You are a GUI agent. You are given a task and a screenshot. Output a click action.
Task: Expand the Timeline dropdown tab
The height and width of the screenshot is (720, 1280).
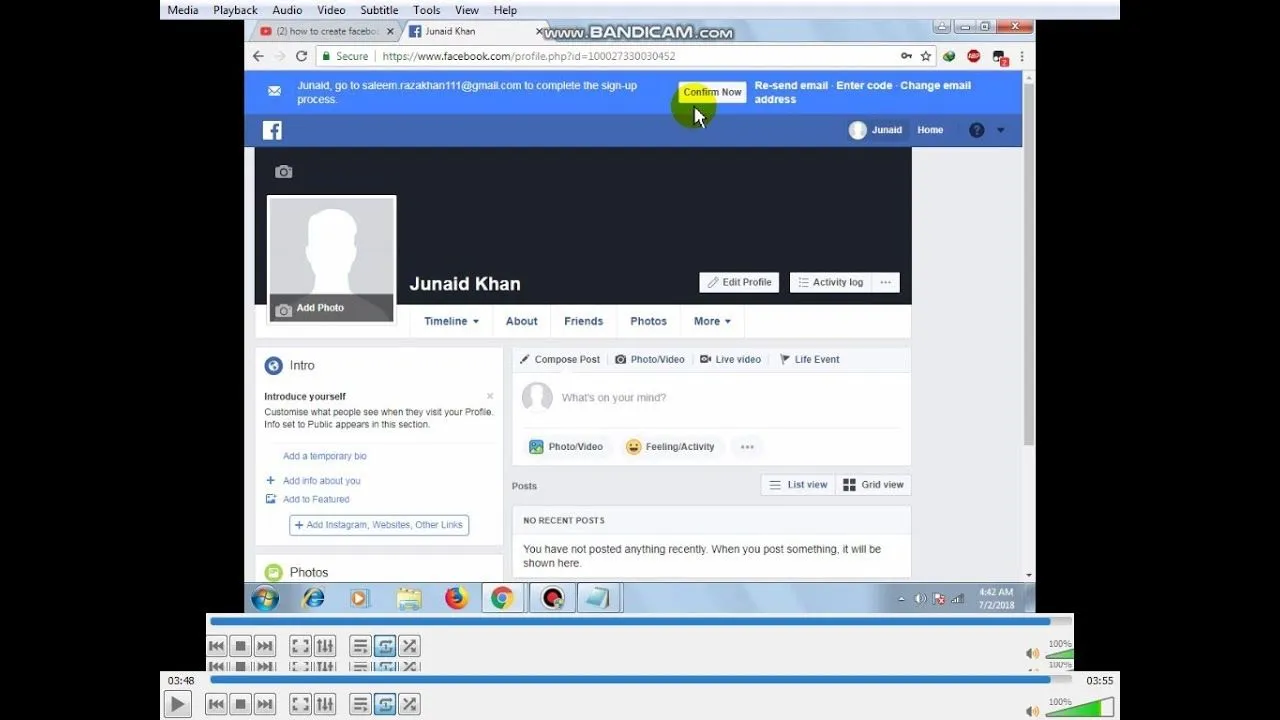click(x=451, y=321)
